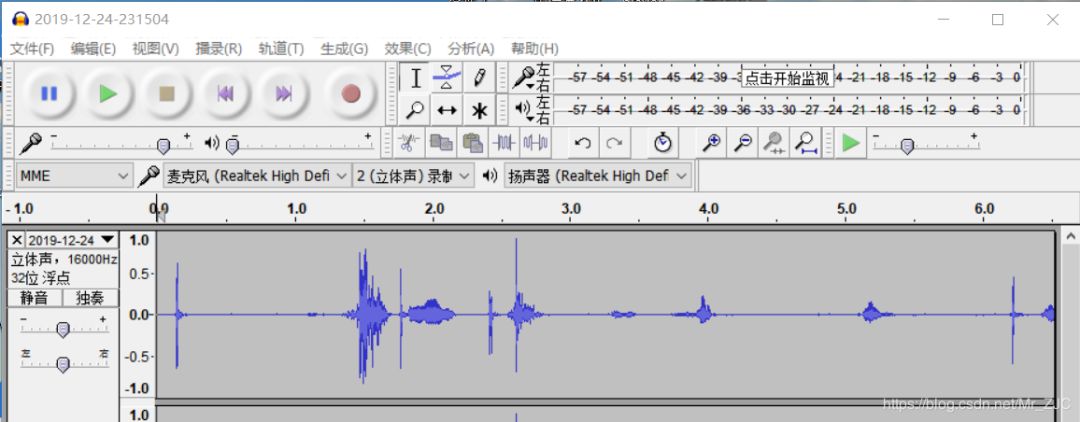
Task: Click the Redo arrow icon
Action: click(614, 143)
